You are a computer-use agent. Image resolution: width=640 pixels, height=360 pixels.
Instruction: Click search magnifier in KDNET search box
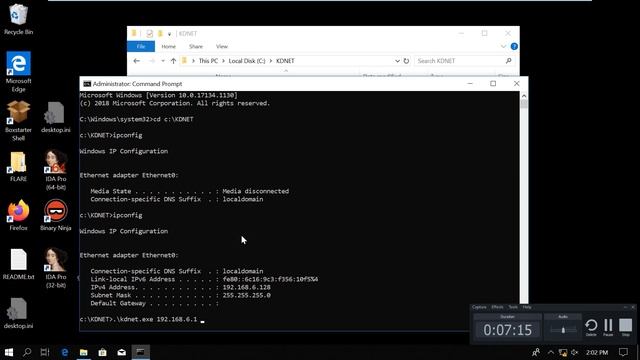pyautogui.click(x=509, y=61)
